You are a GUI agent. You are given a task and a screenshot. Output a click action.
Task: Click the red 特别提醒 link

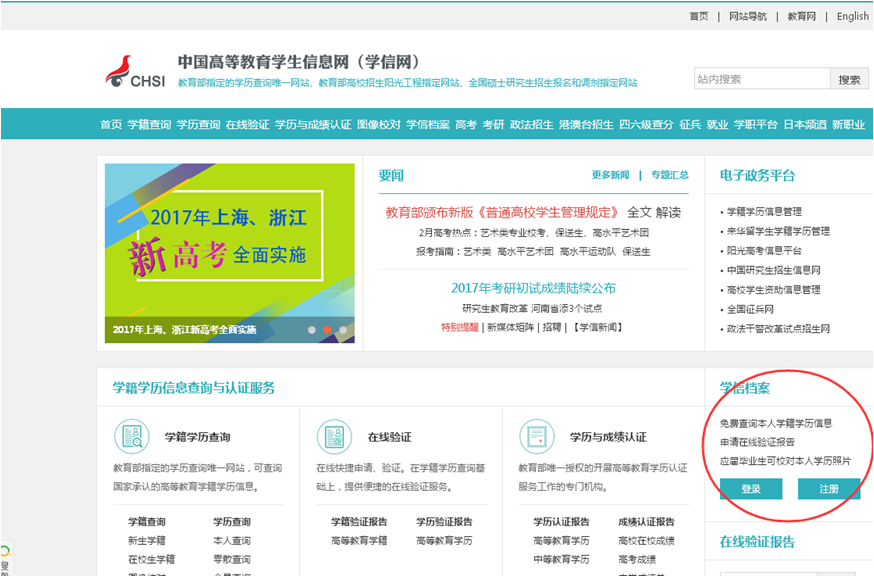coord(460,327)
